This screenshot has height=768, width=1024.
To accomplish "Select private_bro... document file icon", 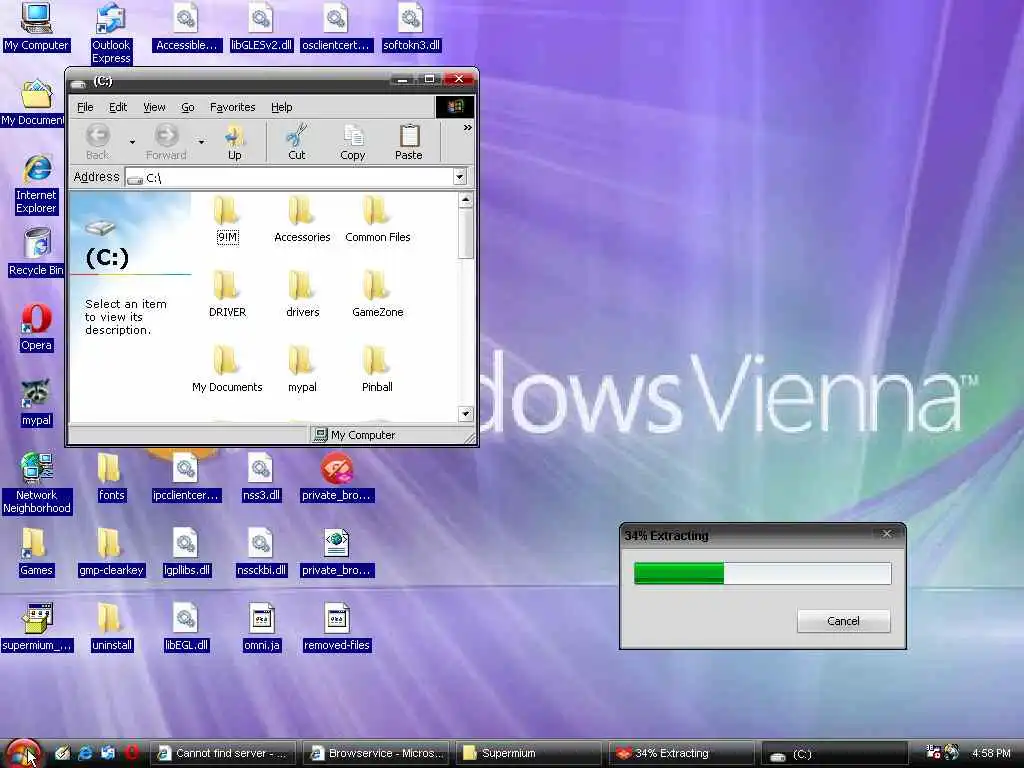I will pos(336,552).
